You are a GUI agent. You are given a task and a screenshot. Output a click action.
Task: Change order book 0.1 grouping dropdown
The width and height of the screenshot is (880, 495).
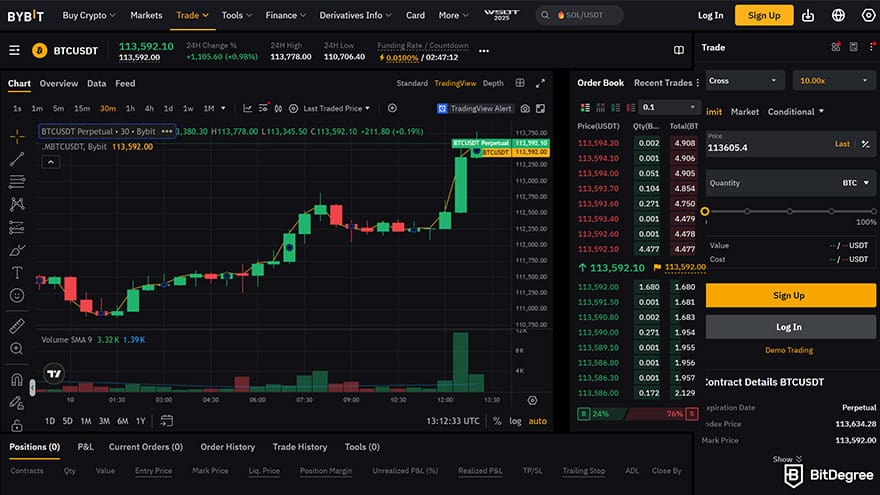pyautogui.click(x=669, y=107)
